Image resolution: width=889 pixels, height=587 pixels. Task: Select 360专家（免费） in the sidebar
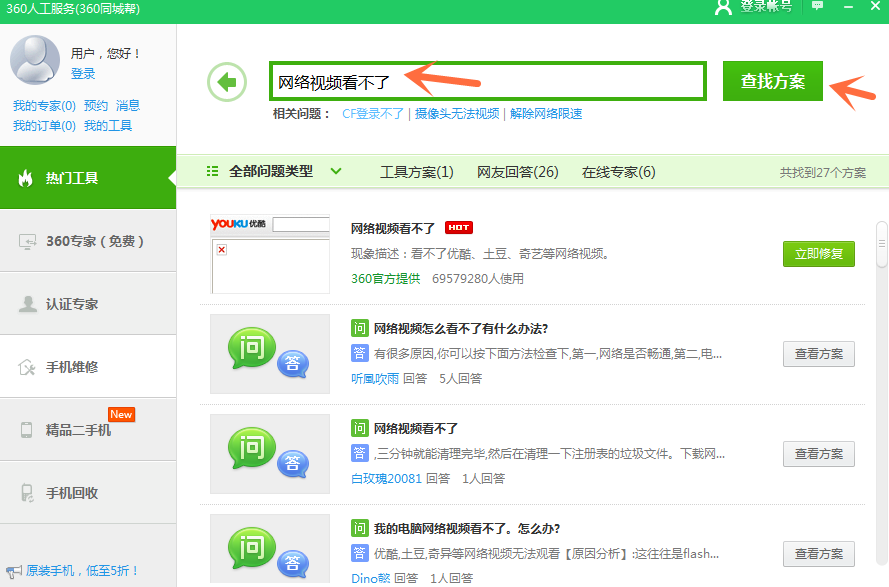tap(88, 241)
